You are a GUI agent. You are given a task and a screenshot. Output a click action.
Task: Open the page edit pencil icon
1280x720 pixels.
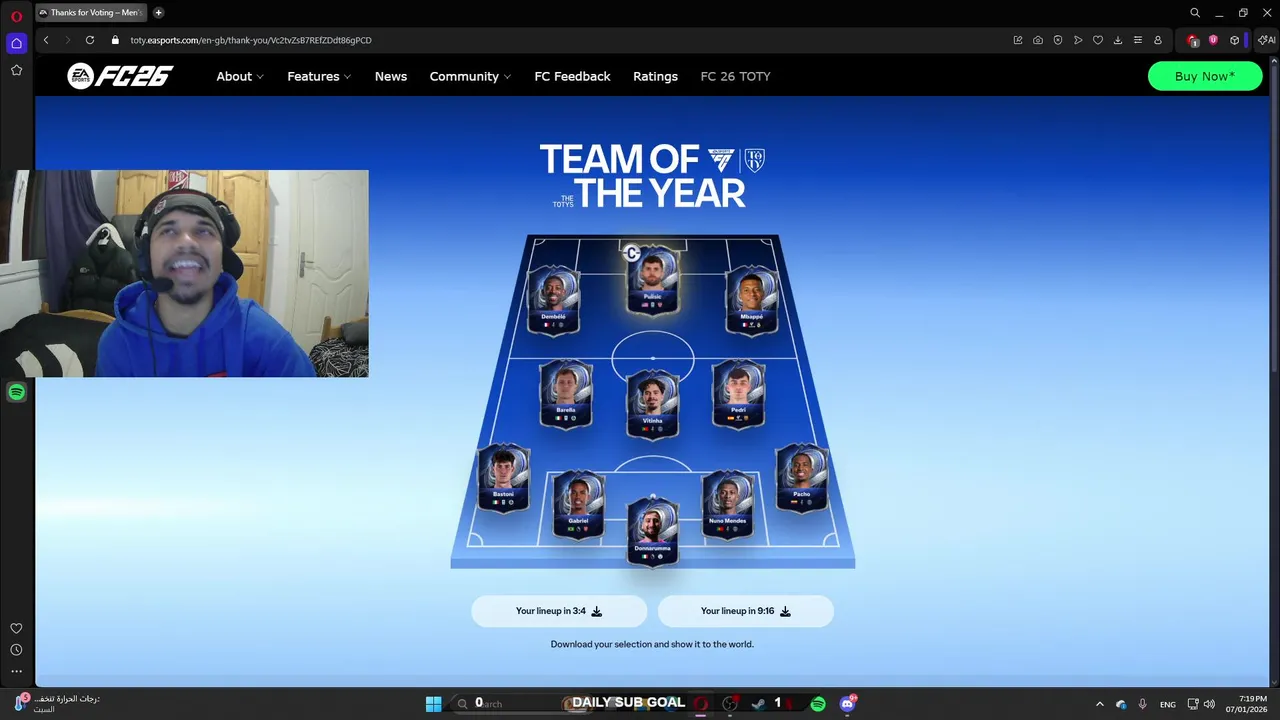(1018, 40)
